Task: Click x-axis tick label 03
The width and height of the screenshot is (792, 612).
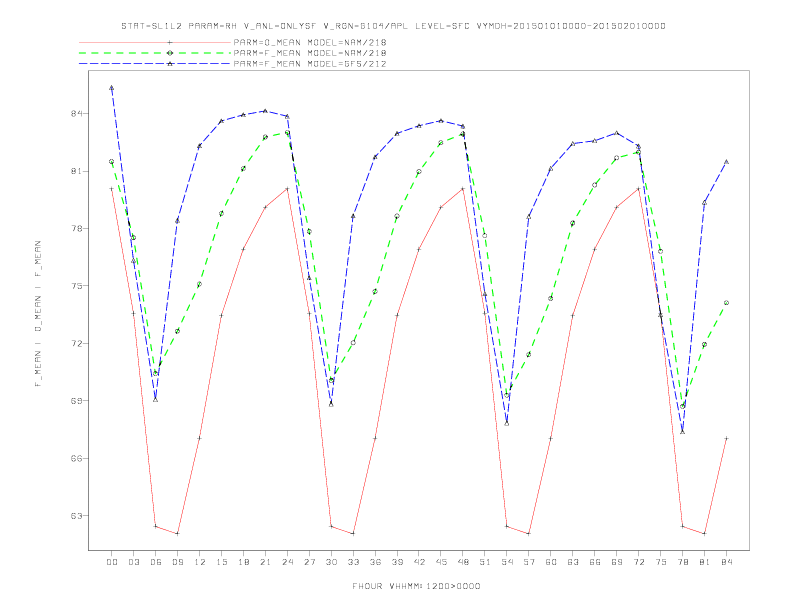Action: click(x=133, y=562)
